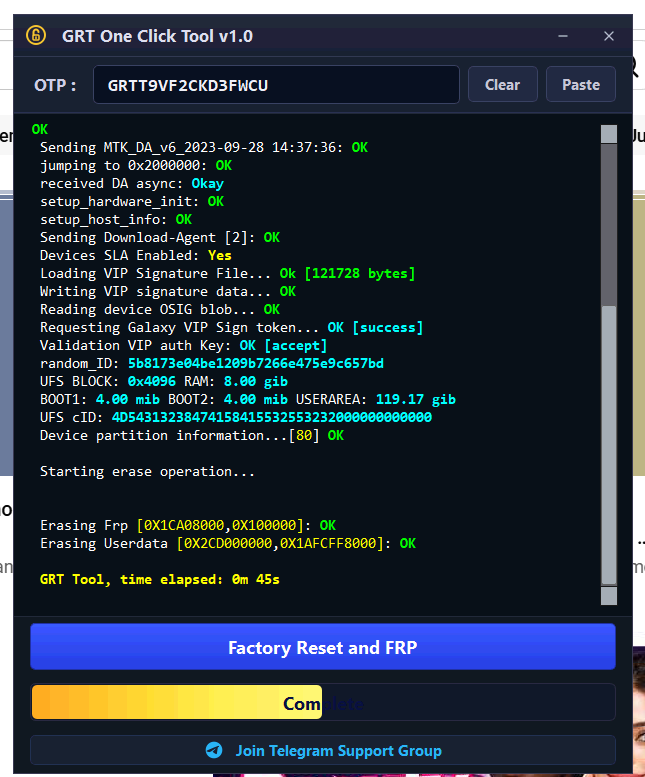Click 'Device partition information...[80]' line

point(192,435)
